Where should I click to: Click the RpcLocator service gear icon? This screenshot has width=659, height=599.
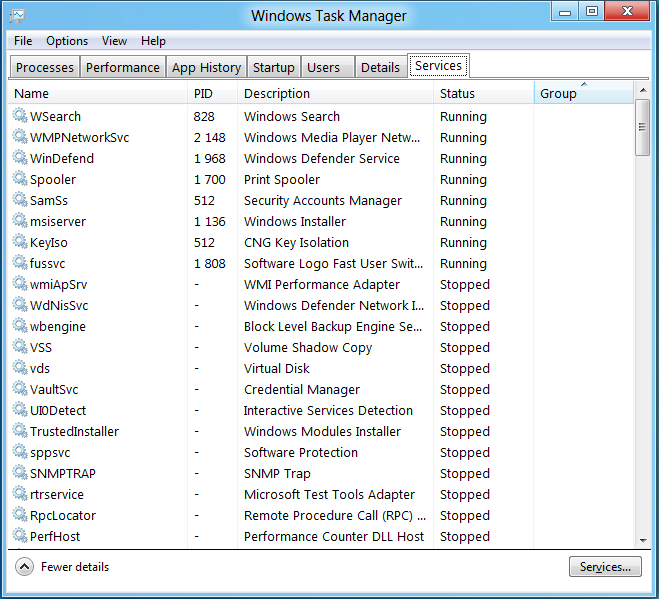pos(20,515)
